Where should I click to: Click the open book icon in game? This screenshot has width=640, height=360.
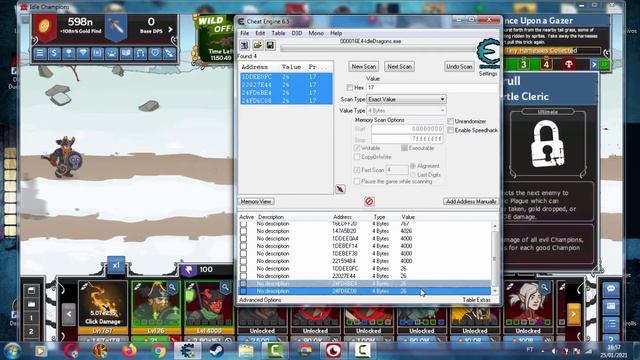tap(126, 53)
